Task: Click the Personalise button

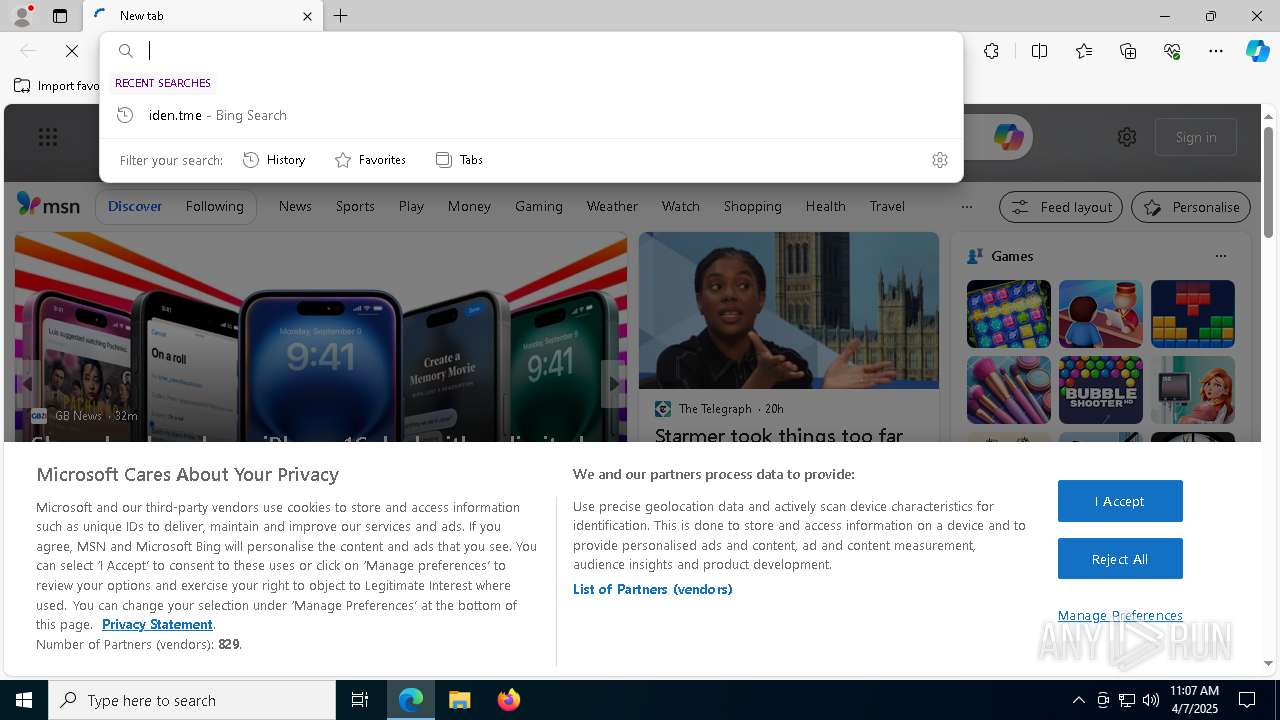Action: click(x=1191, y=207)
